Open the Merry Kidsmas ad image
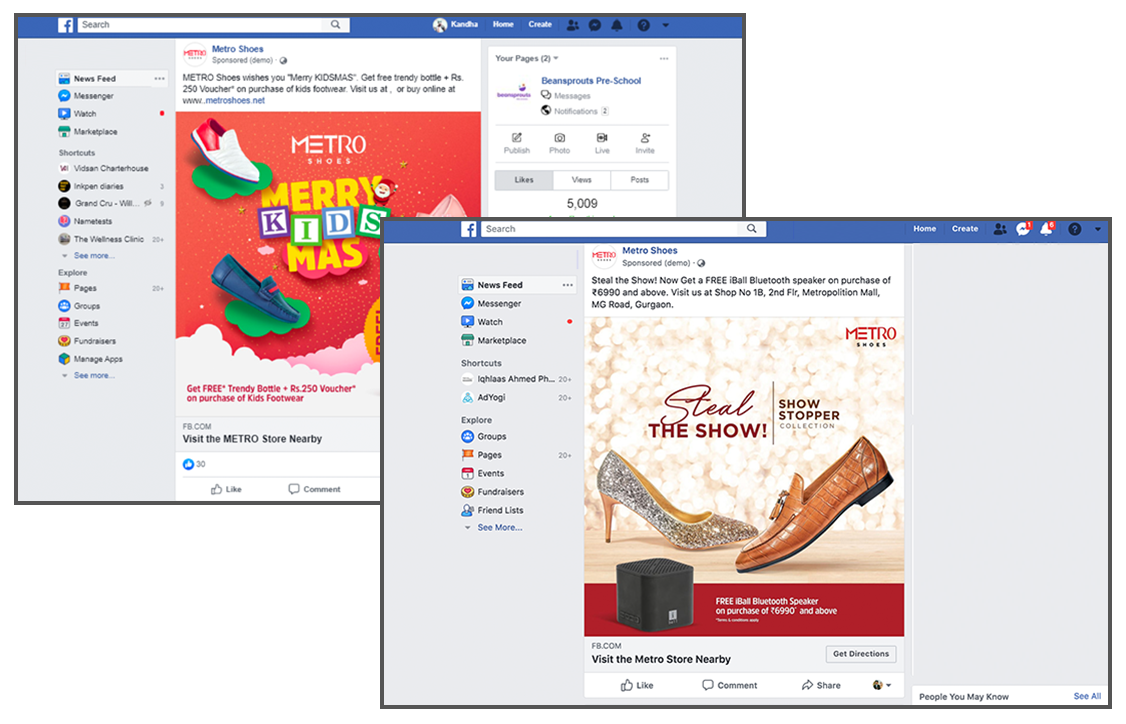1126x724 pixels. [278, 263]
